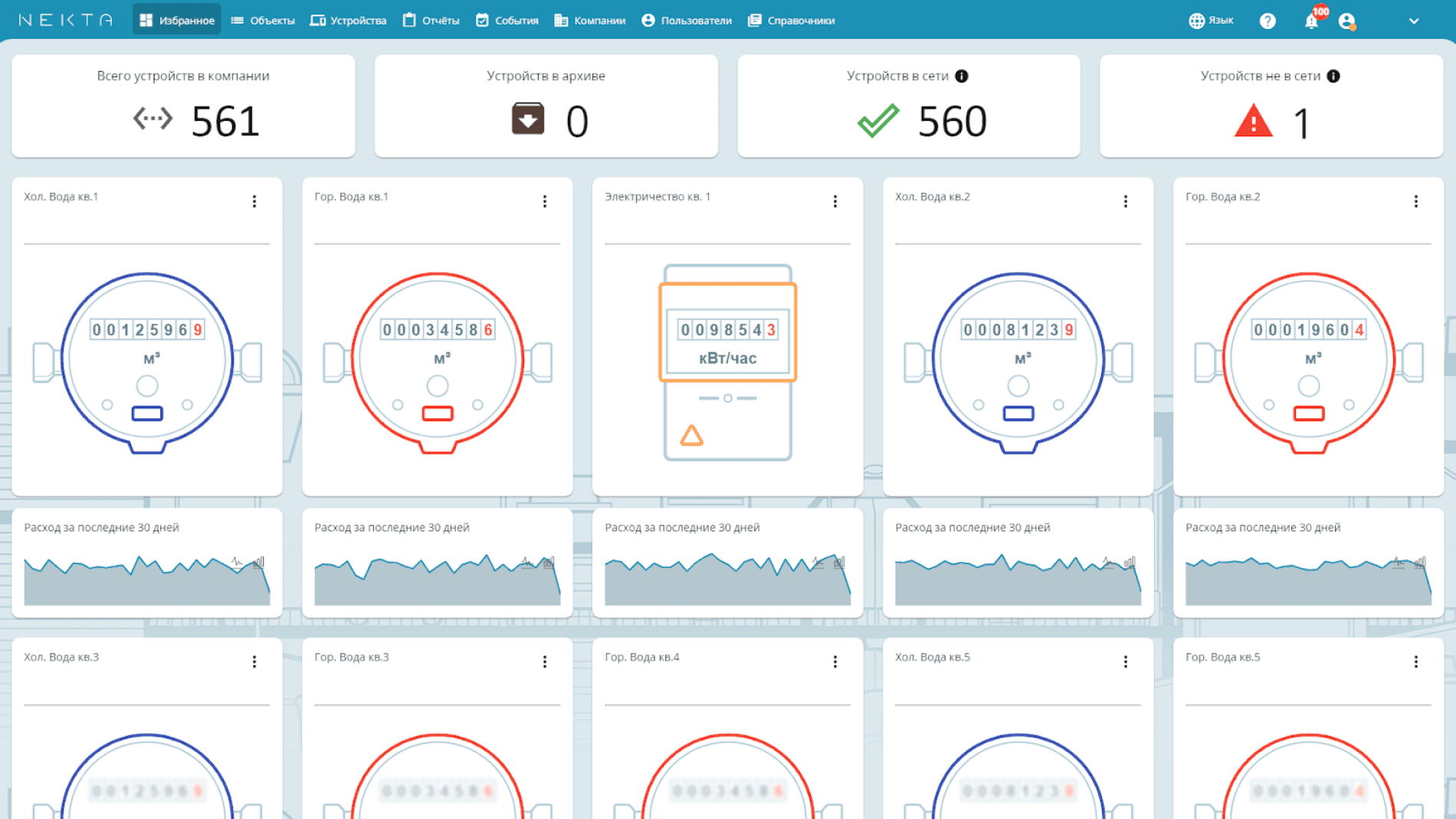
Task: Switch to line chart under Хол. Вода кв.2
Action: coord(1108,562)
